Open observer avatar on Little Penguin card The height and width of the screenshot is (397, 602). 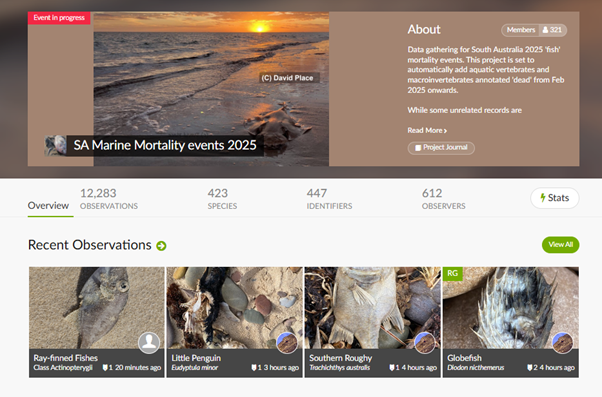(287, 342)
